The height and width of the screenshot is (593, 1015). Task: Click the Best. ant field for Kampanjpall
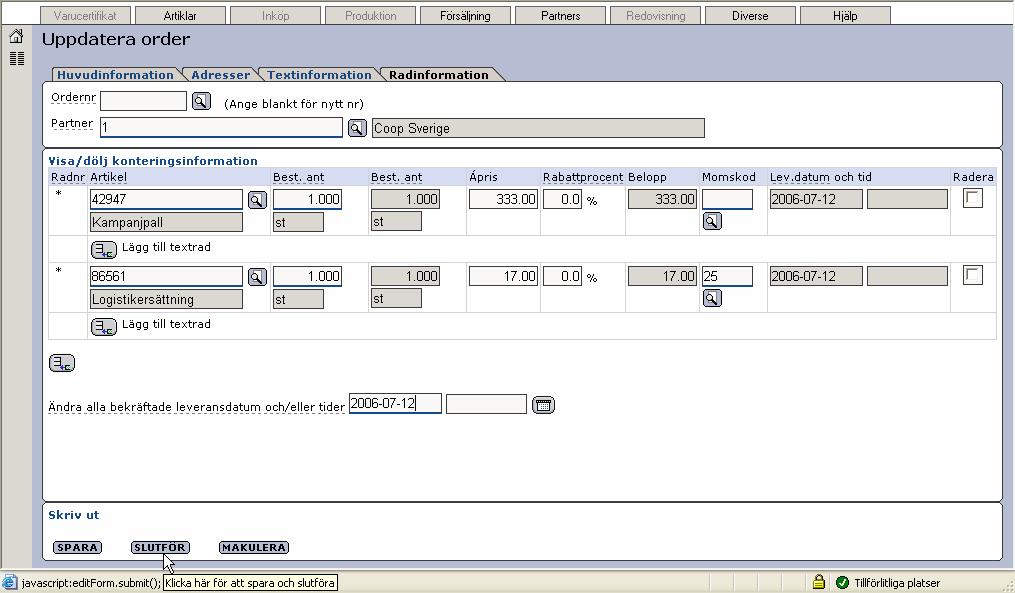tap(307, 199)
